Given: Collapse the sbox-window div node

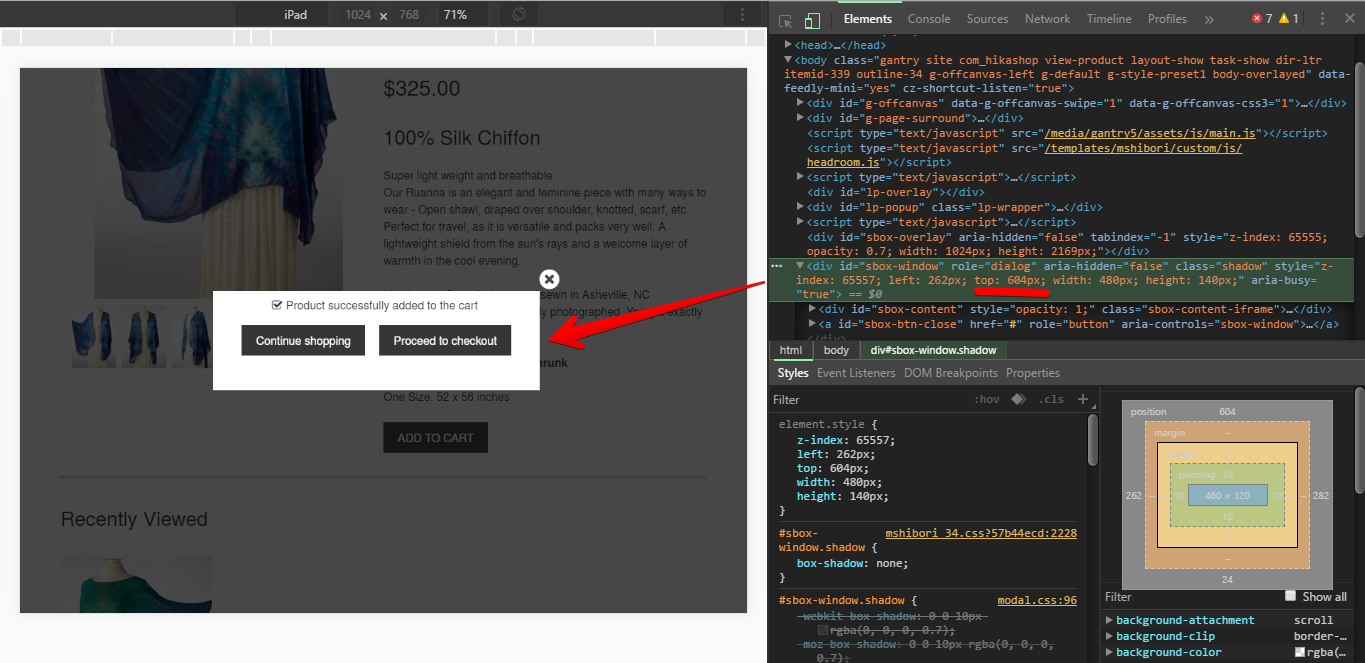Looking at the screenshot, I should pos(800,266).
